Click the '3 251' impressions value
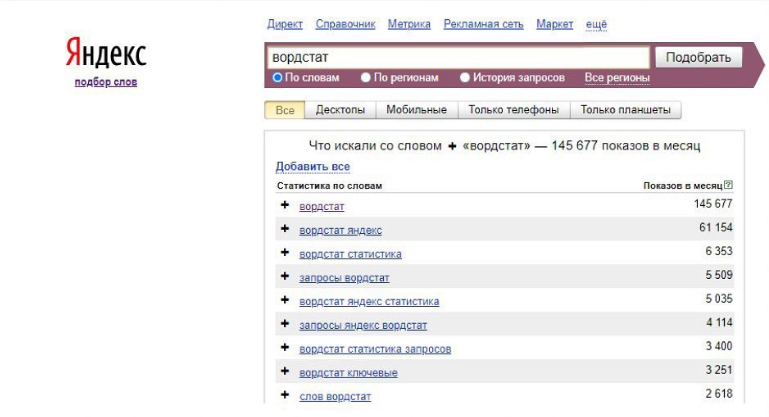 (719, 370)
